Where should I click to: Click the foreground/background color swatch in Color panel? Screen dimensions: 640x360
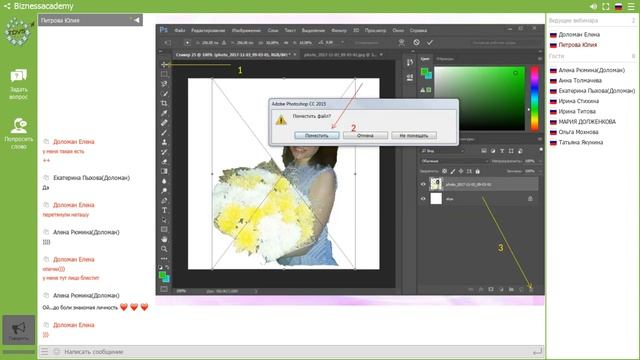tap(426, 73)
